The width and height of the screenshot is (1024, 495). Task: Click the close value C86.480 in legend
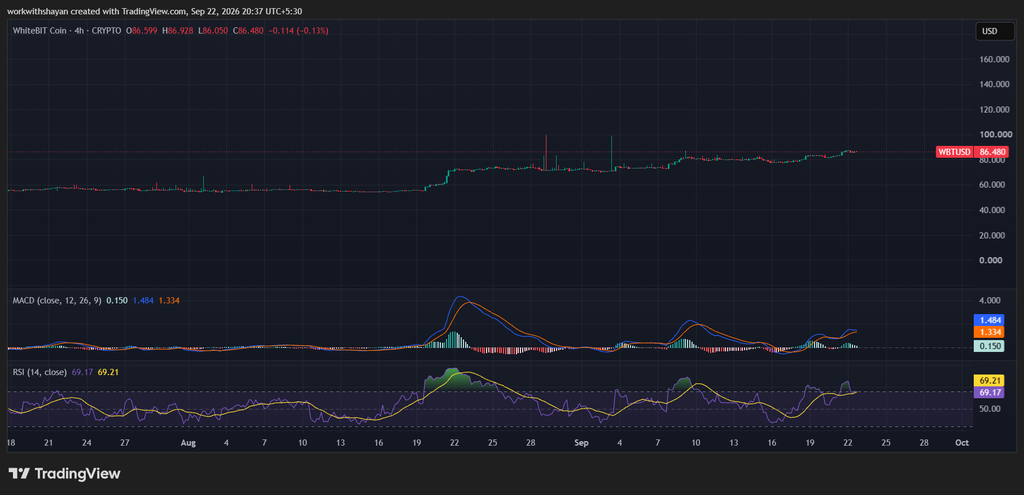click(x=248, y=31)
